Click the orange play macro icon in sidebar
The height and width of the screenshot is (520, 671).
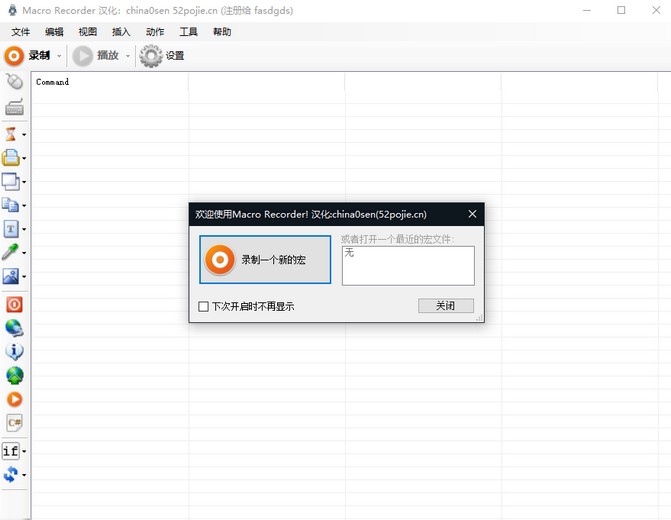[13, 399]
